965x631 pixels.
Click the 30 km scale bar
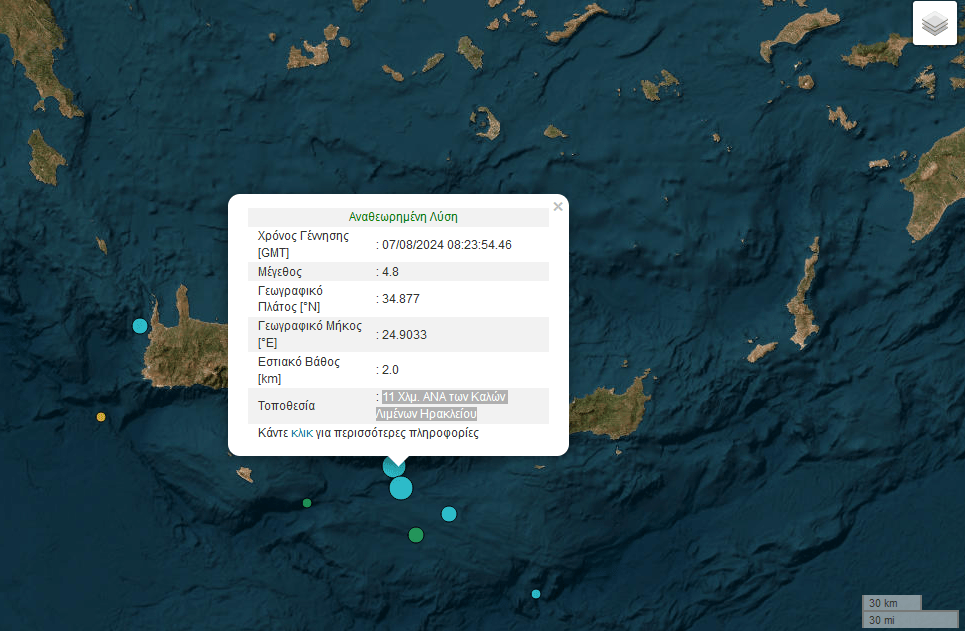point(891,603)
